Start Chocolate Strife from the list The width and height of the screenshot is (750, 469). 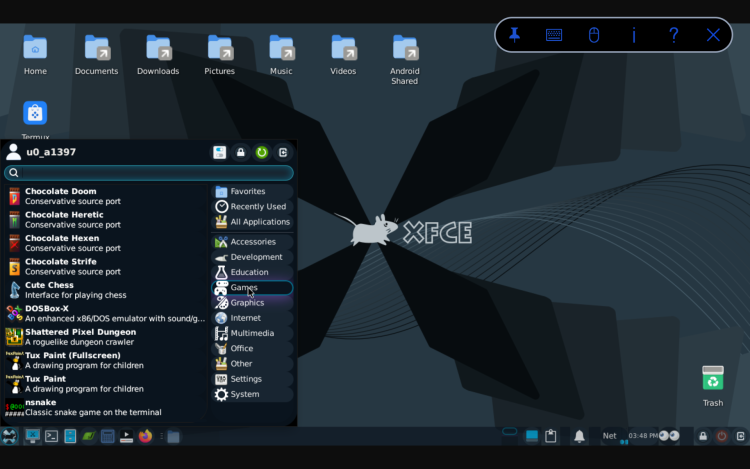coord(106,266)
